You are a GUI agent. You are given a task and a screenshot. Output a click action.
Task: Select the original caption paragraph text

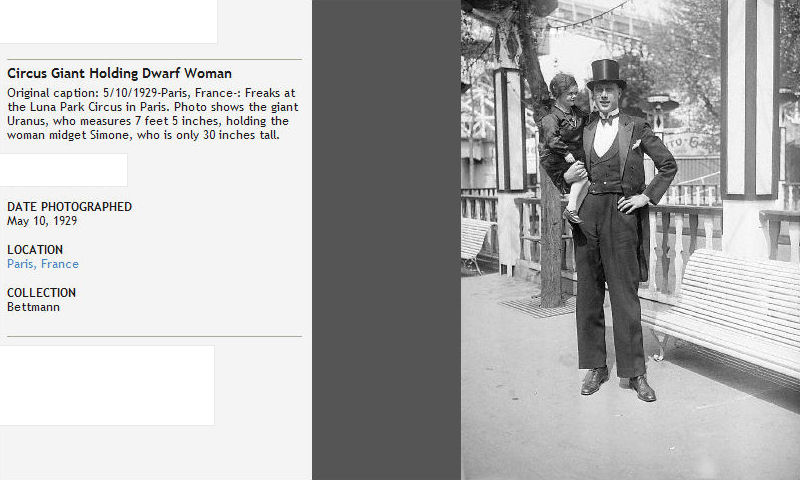tap(150, 113)
